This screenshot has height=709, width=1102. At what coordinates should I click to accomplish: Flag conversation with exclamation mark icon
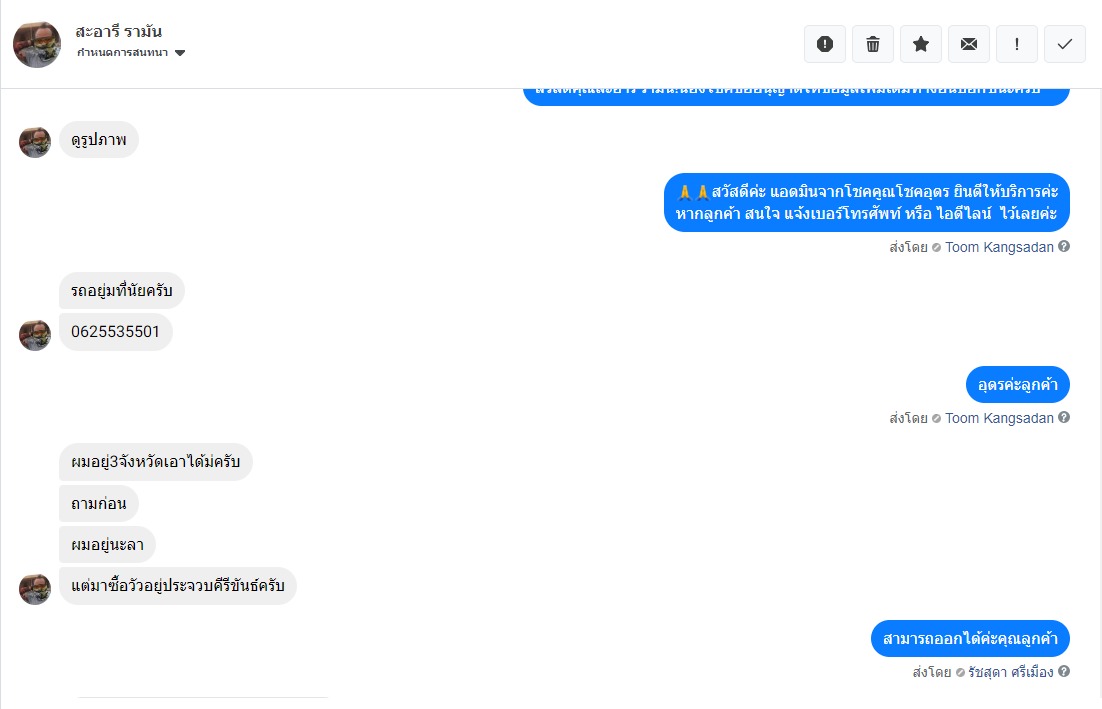1017,44
